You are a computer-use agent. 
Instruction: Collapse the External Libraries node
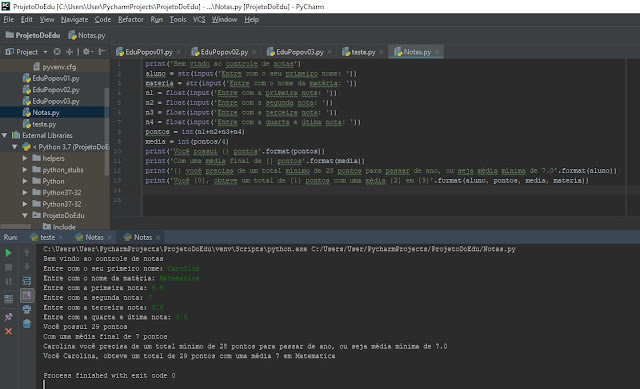click(x=5, y=135)
